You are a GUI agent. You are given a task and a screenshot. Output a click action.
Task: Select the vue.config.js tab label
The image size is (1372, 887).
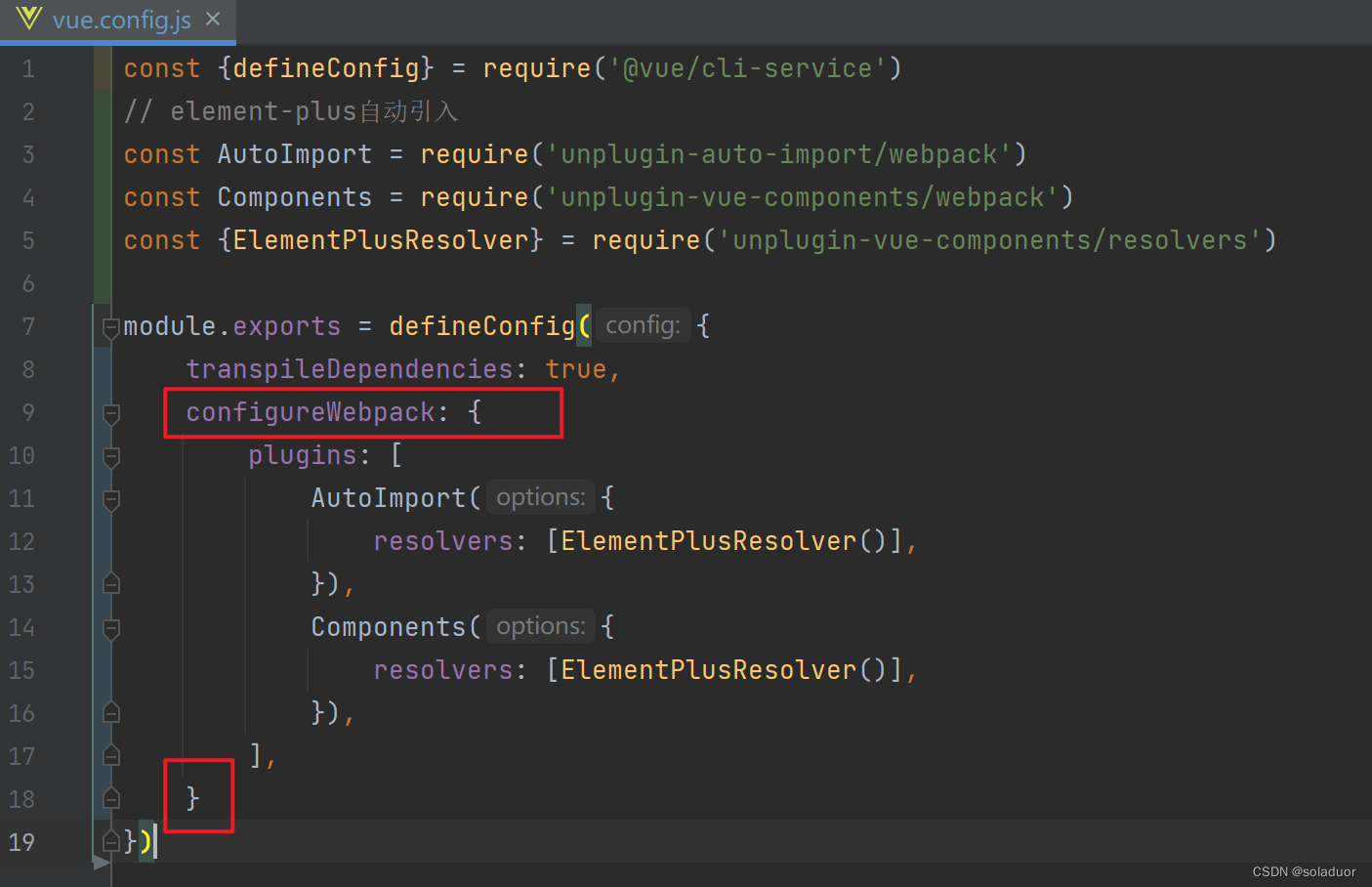121,19
